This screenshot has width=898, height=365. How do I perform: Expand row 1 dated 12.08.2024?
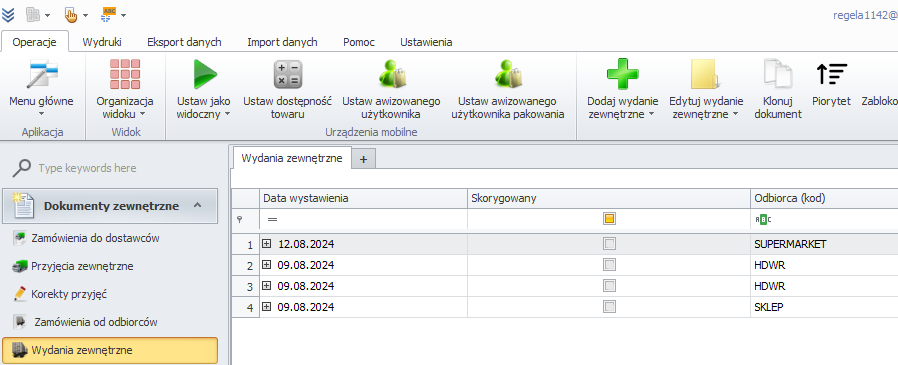[x=266, y=244]
